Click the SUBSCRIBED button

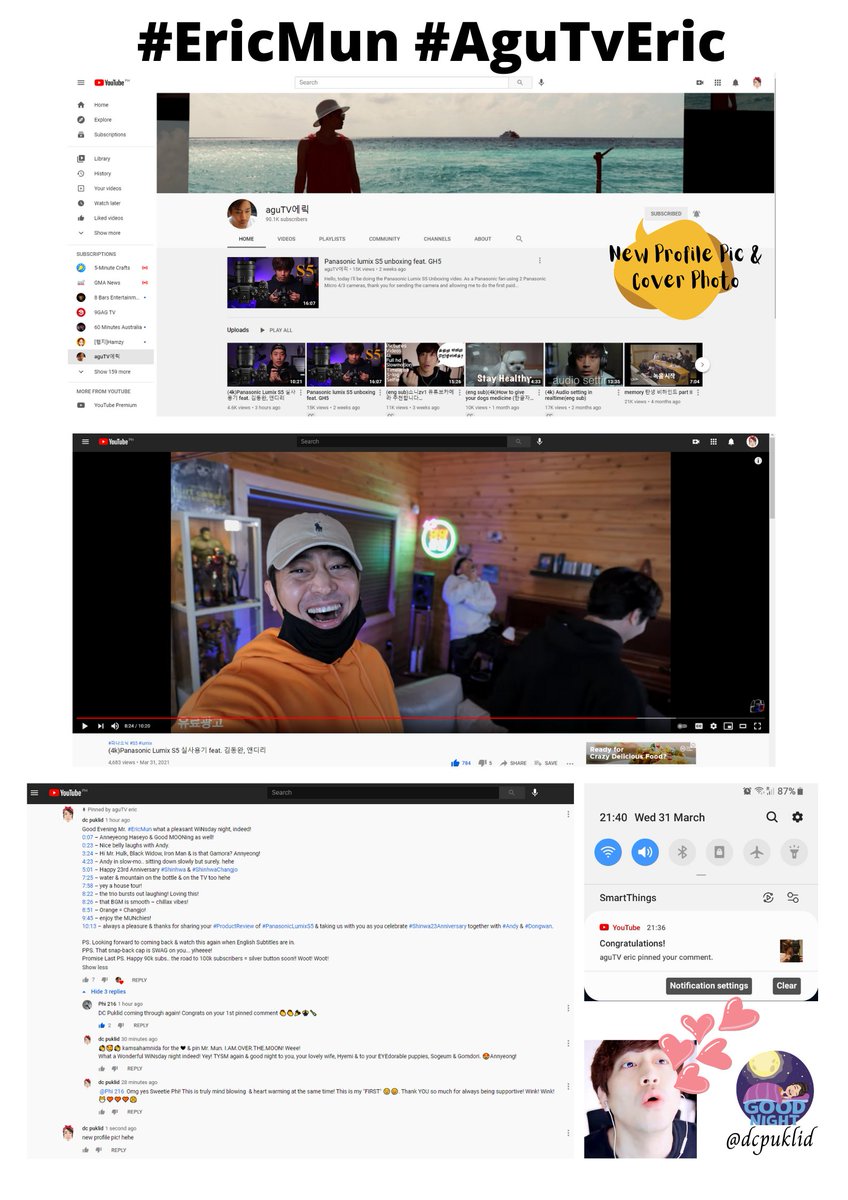(x=666, y=213)
